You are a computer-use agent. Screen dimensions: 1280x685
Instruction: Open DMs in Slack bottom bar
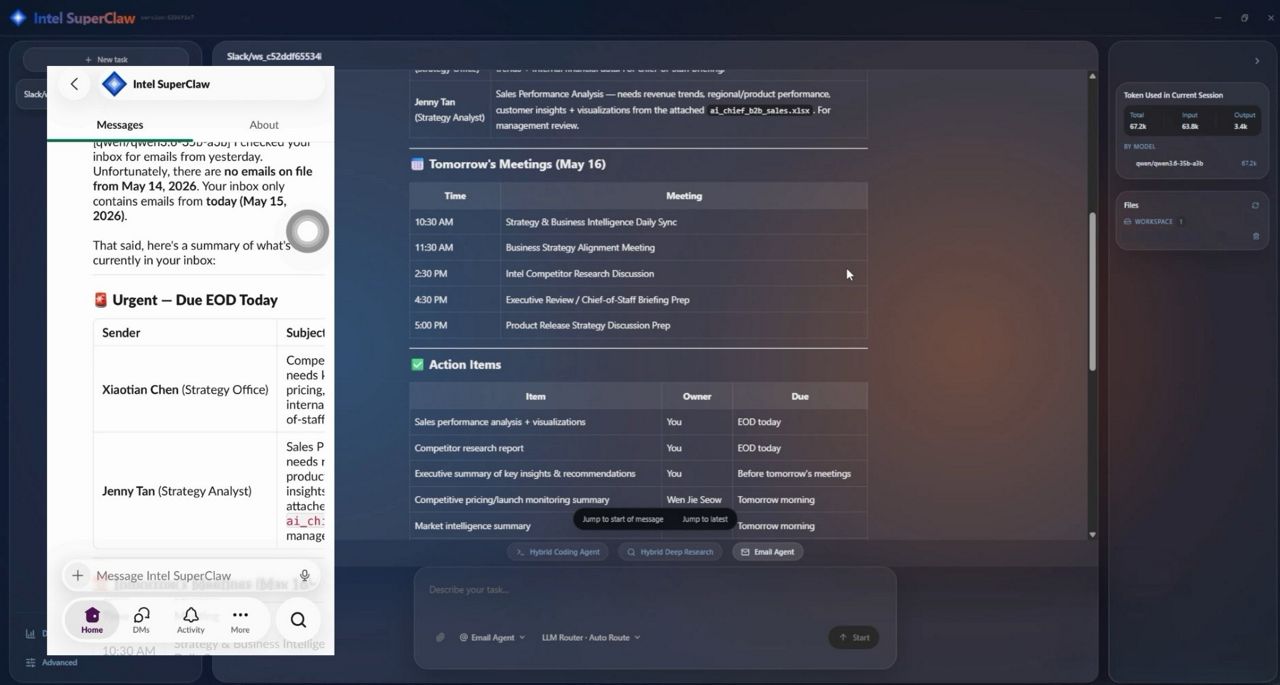(x=141, y=620)
